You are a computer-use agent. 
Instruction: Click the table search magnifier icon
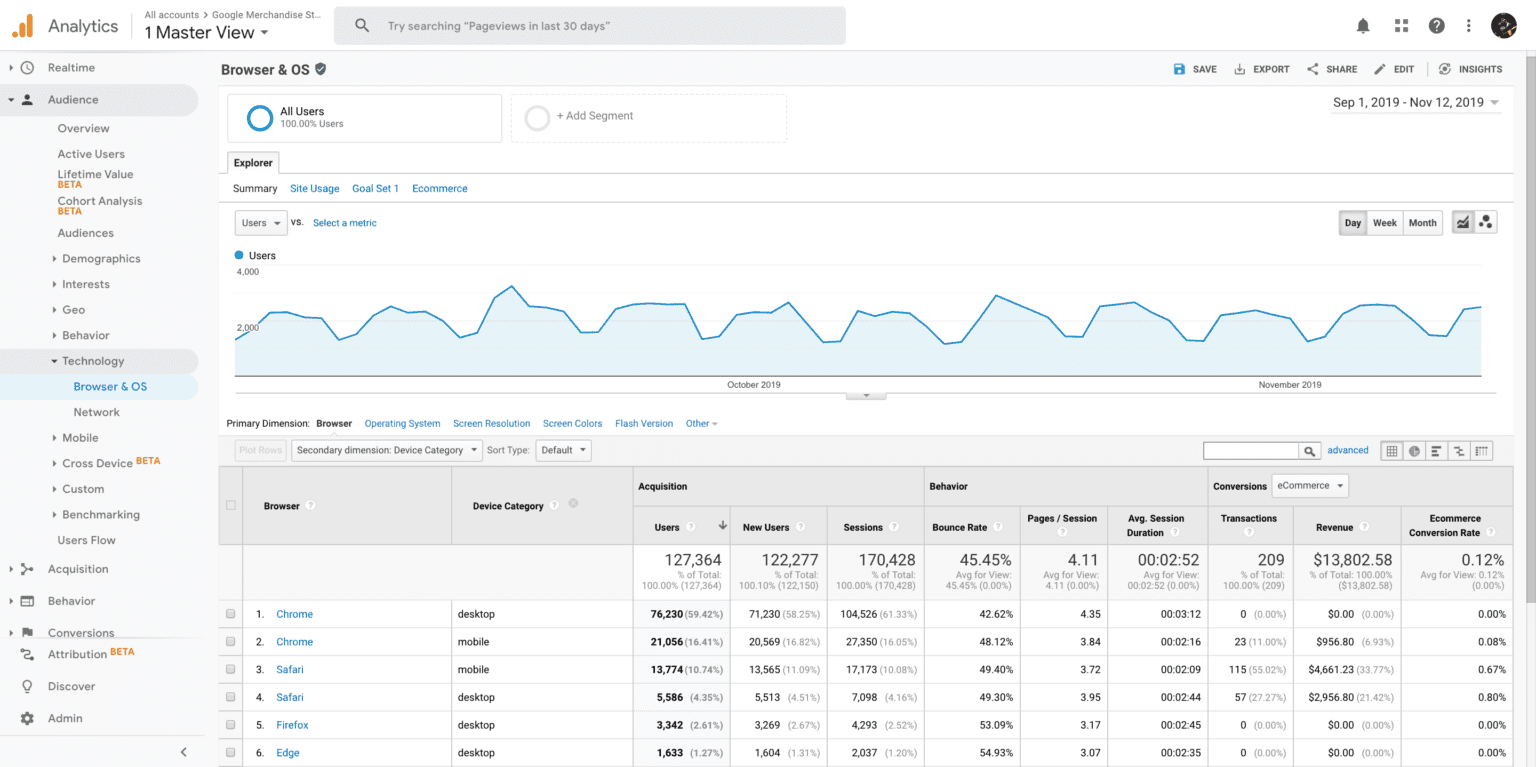coord(1309,451)
